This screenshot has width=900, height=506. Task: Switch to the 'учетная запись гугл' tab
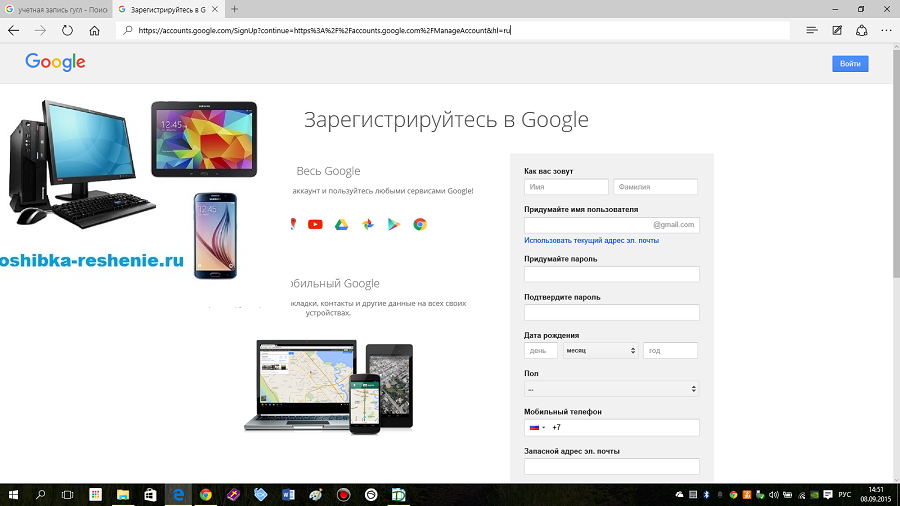56,9
